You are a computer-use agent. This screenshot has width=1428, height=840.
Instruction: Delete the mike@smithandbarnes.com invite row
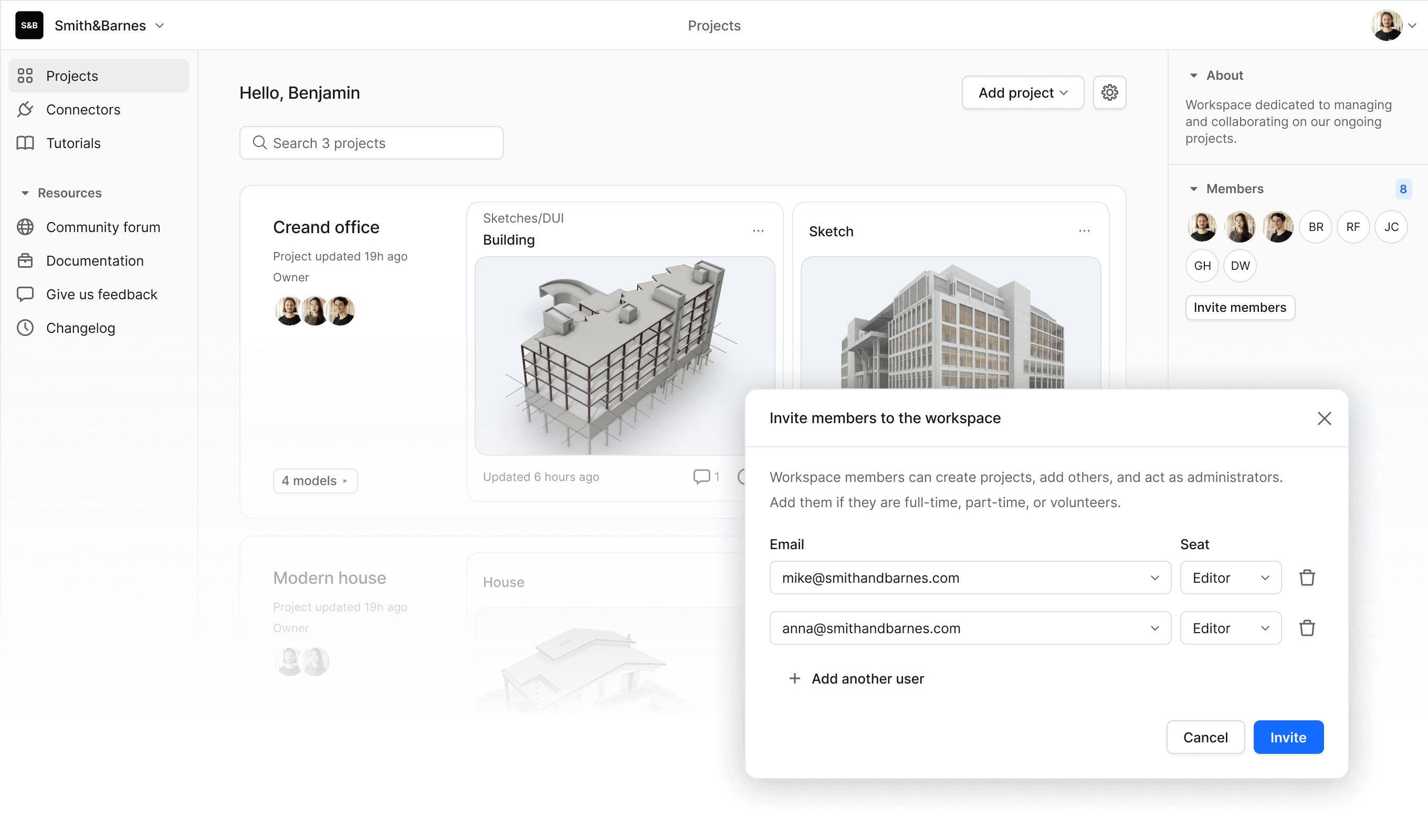(x=1307, y=577)
